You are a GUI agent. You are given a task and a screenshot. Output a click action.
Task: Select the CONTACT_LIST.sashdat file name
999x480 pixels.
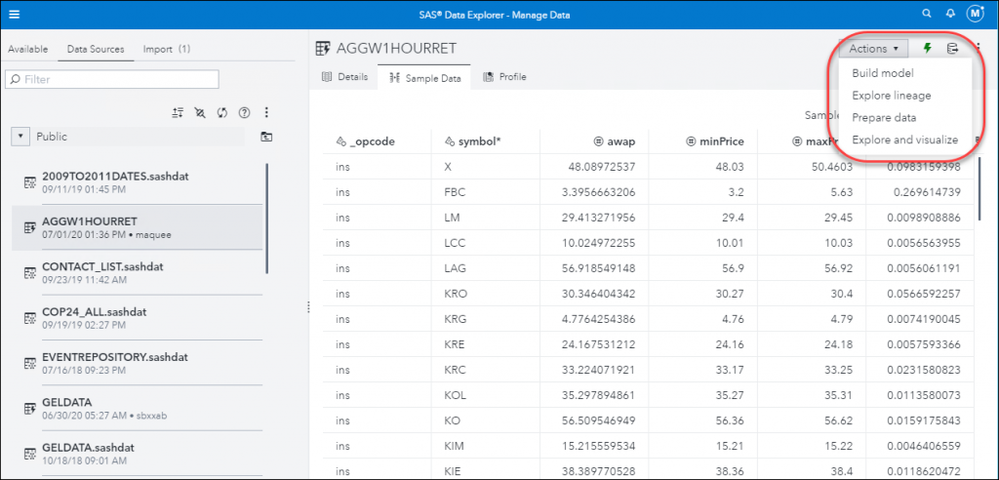point(103,266)
